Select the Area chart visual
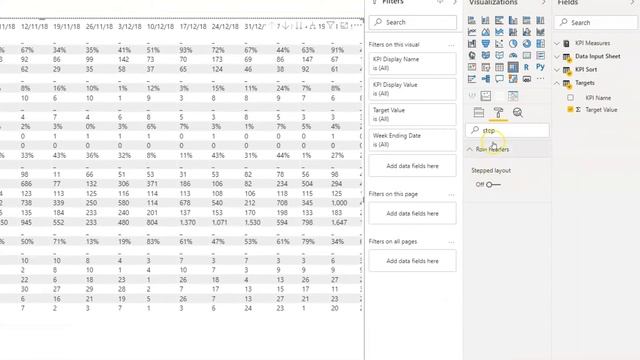Viewport: 640px width, 360px height. [x=485, y=32]
